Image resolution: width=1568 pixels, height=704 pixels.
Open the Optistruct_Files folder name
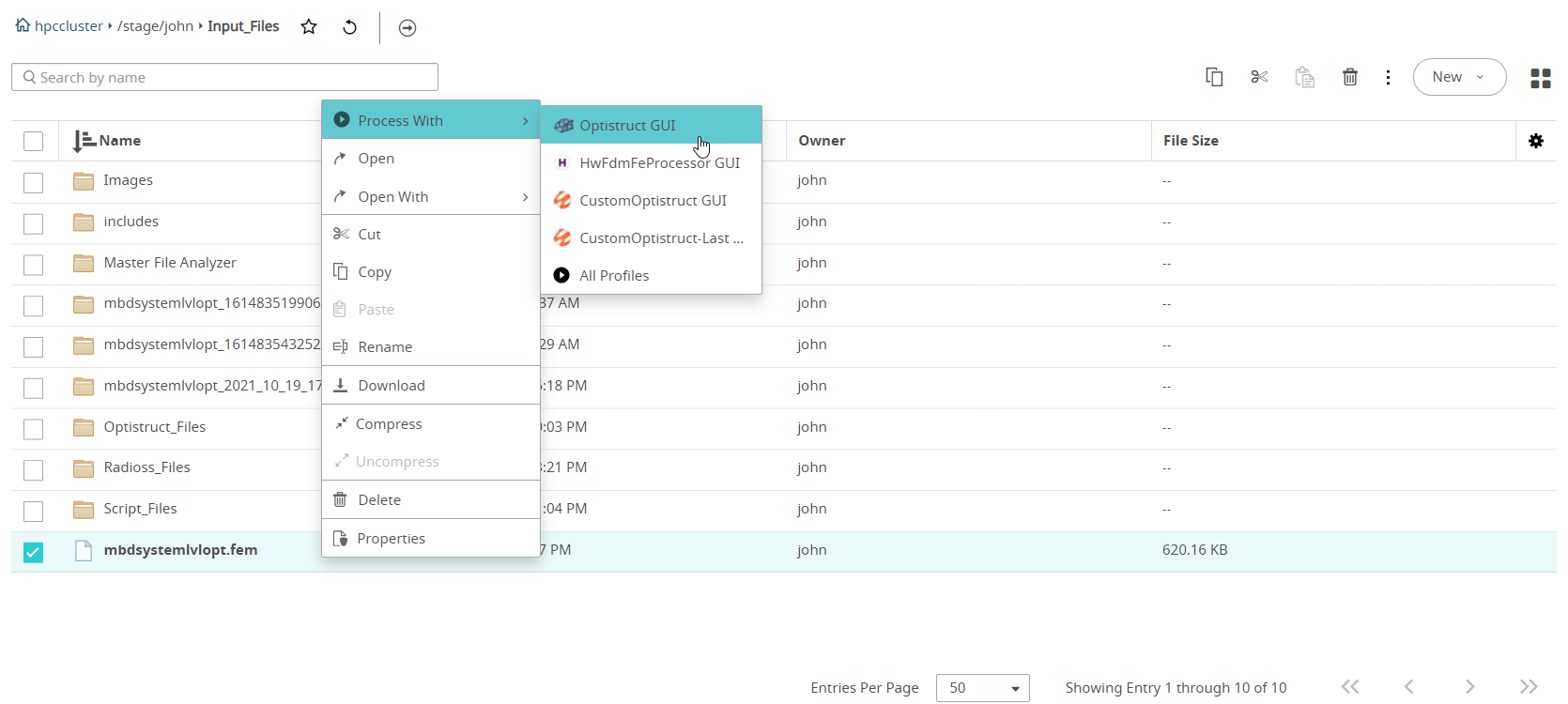pos(155,427)
